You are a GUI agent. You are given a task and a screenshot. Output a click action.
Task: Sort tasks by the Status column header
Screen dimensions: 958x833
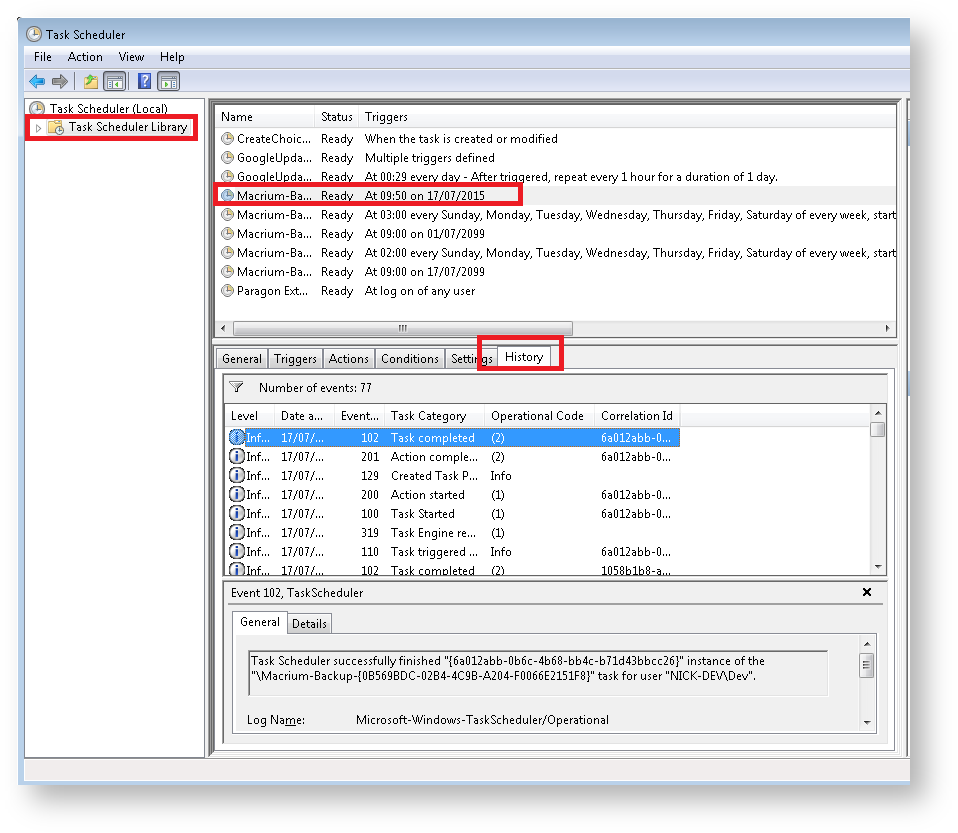click(337, 117)
